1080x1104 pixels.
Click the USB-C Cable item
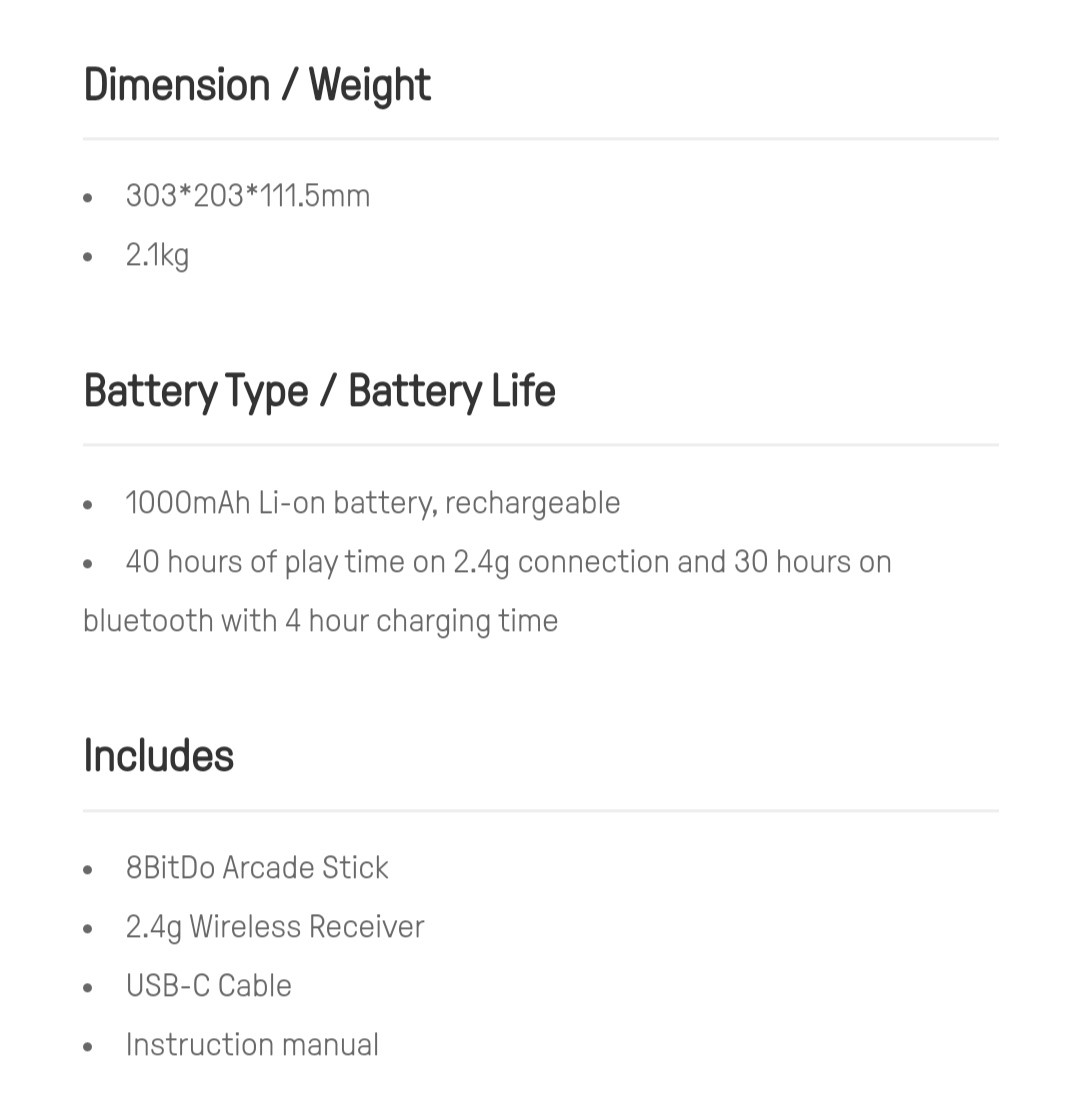(208, 986)
